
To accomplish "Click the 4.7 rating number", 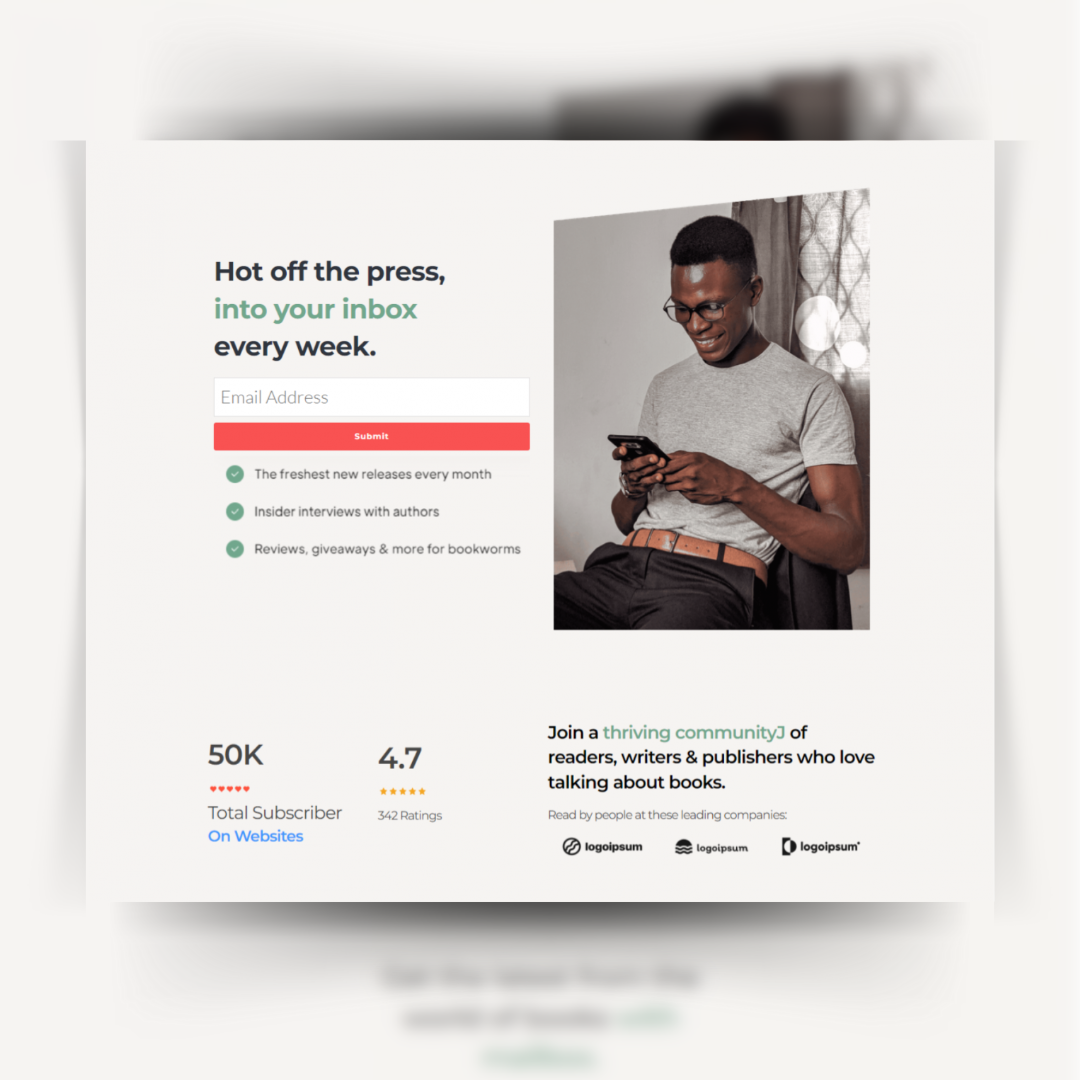I will pos(399,758).
